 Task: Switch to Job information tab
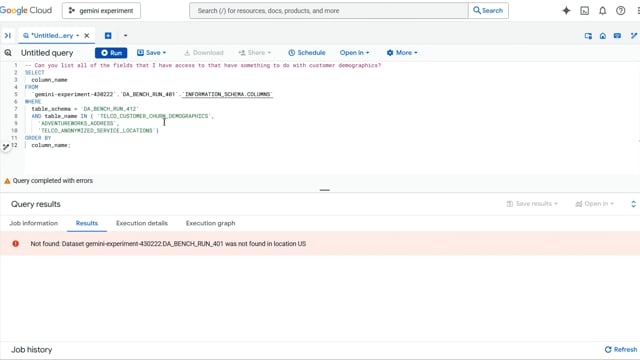tap(33, 223)
